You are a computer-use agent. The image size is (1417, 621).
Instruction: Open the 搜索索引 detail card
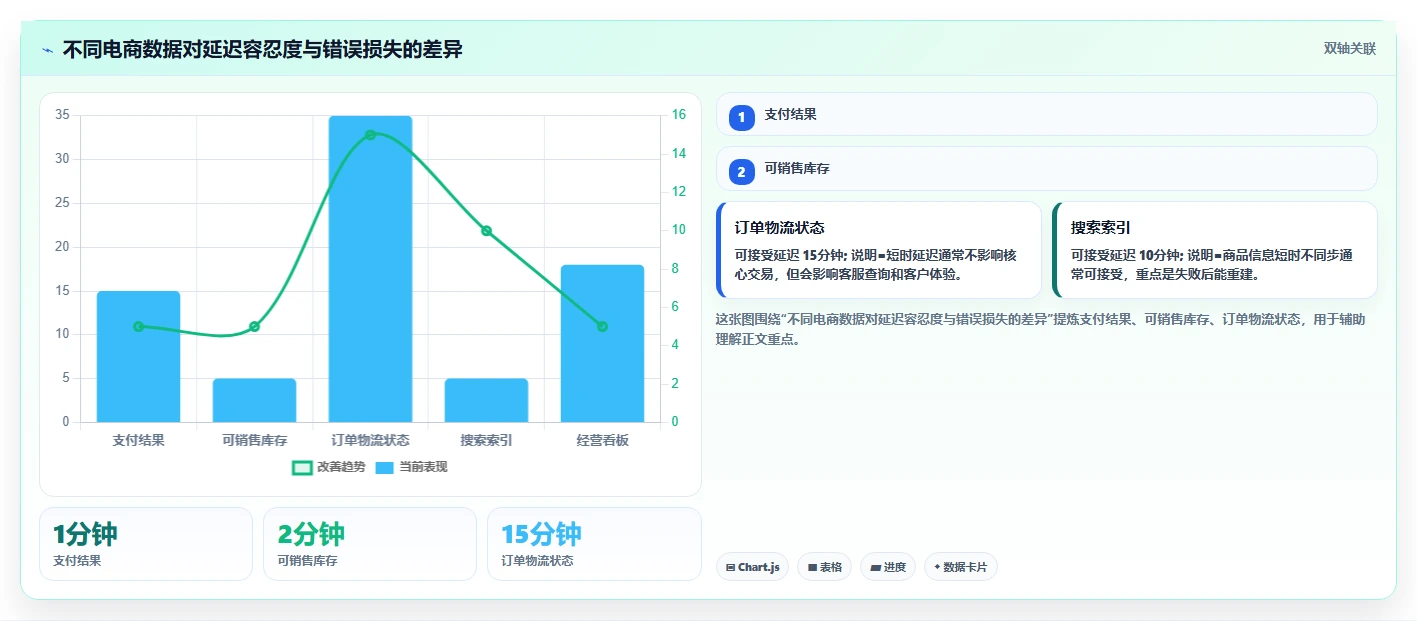(x=1215, y=250)
